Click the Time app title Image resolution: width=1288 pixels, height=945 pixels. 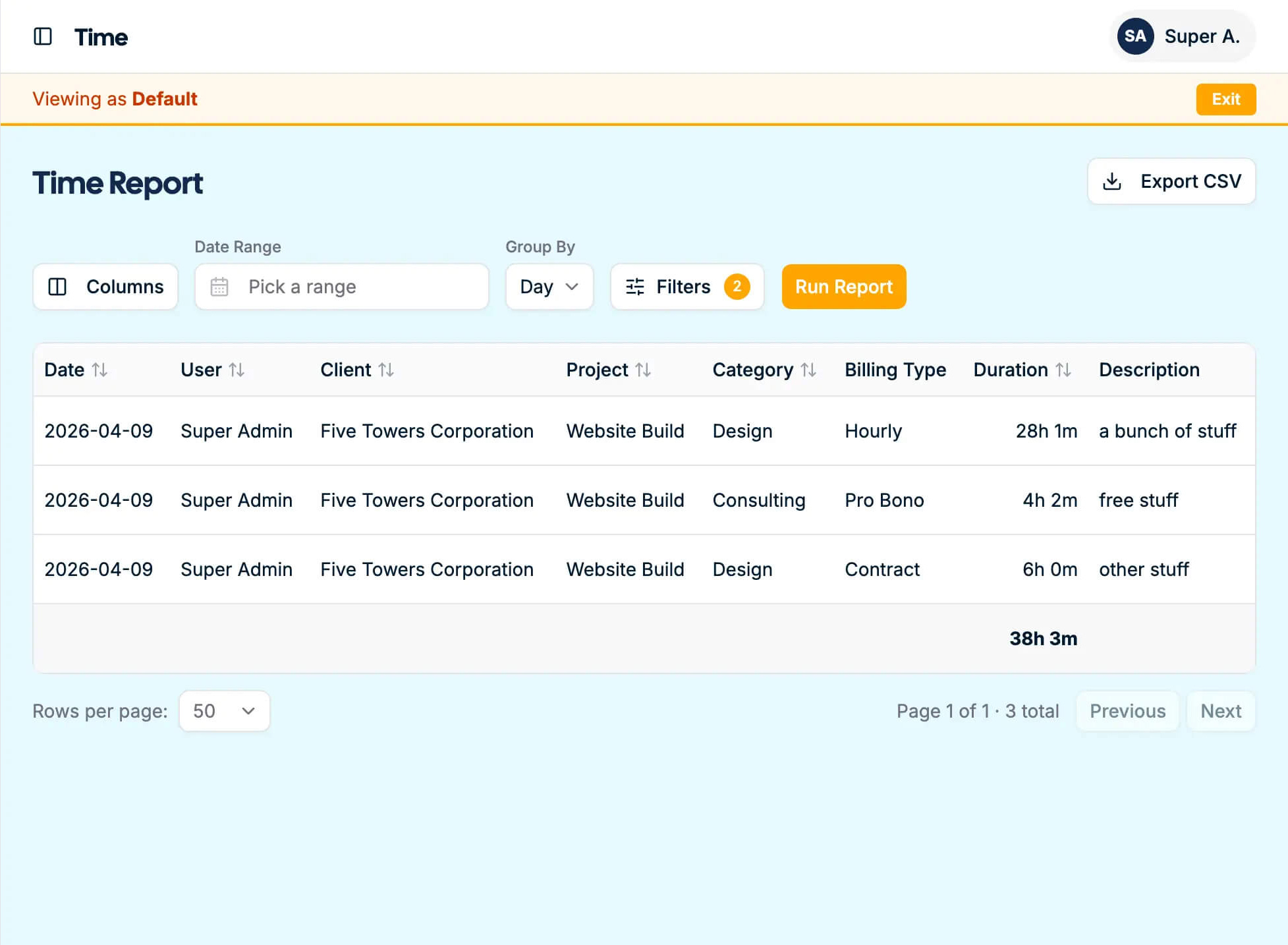101,37
